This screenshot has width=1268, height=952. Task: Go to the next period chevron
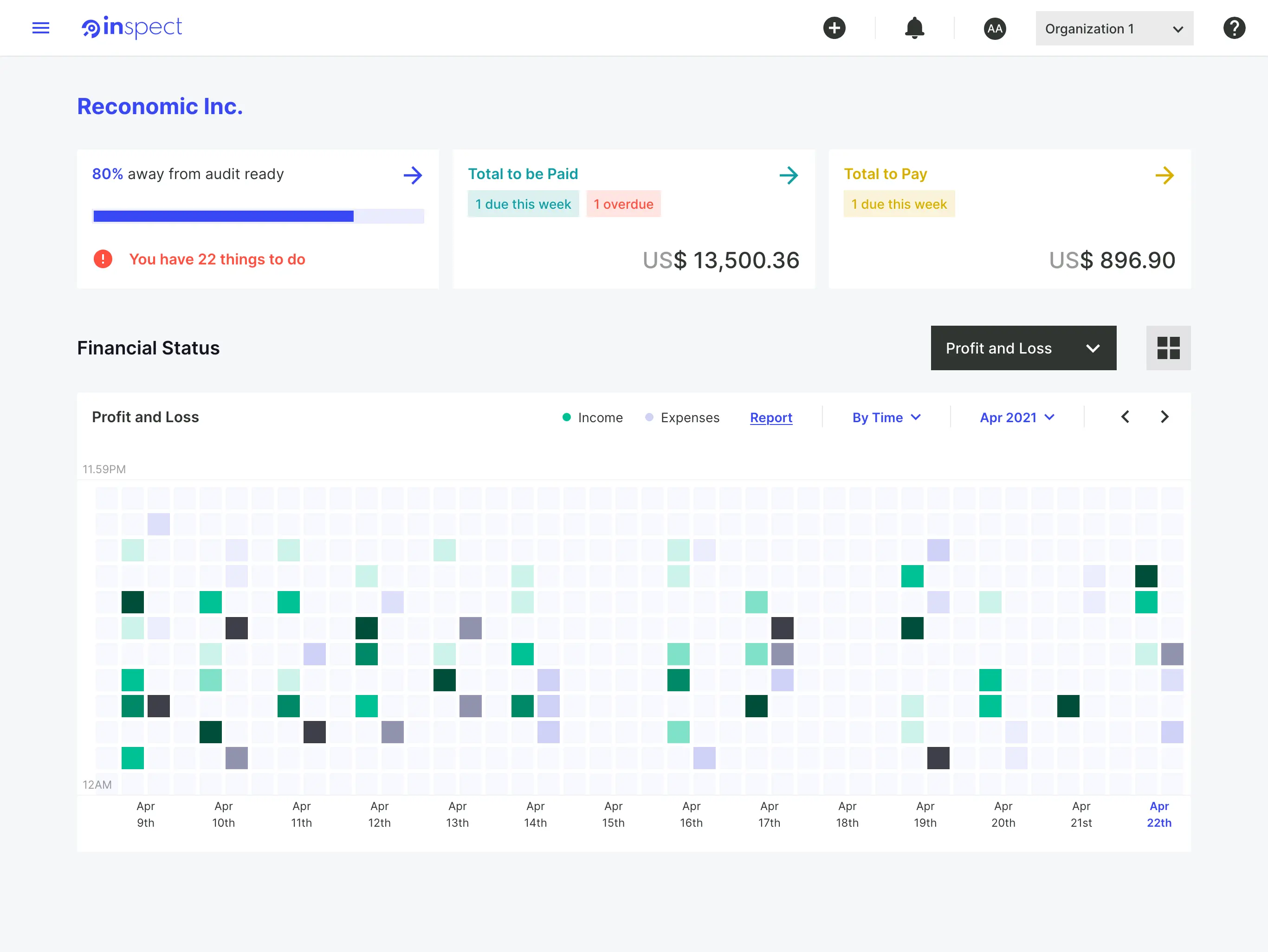click(x=1164, y=417)
